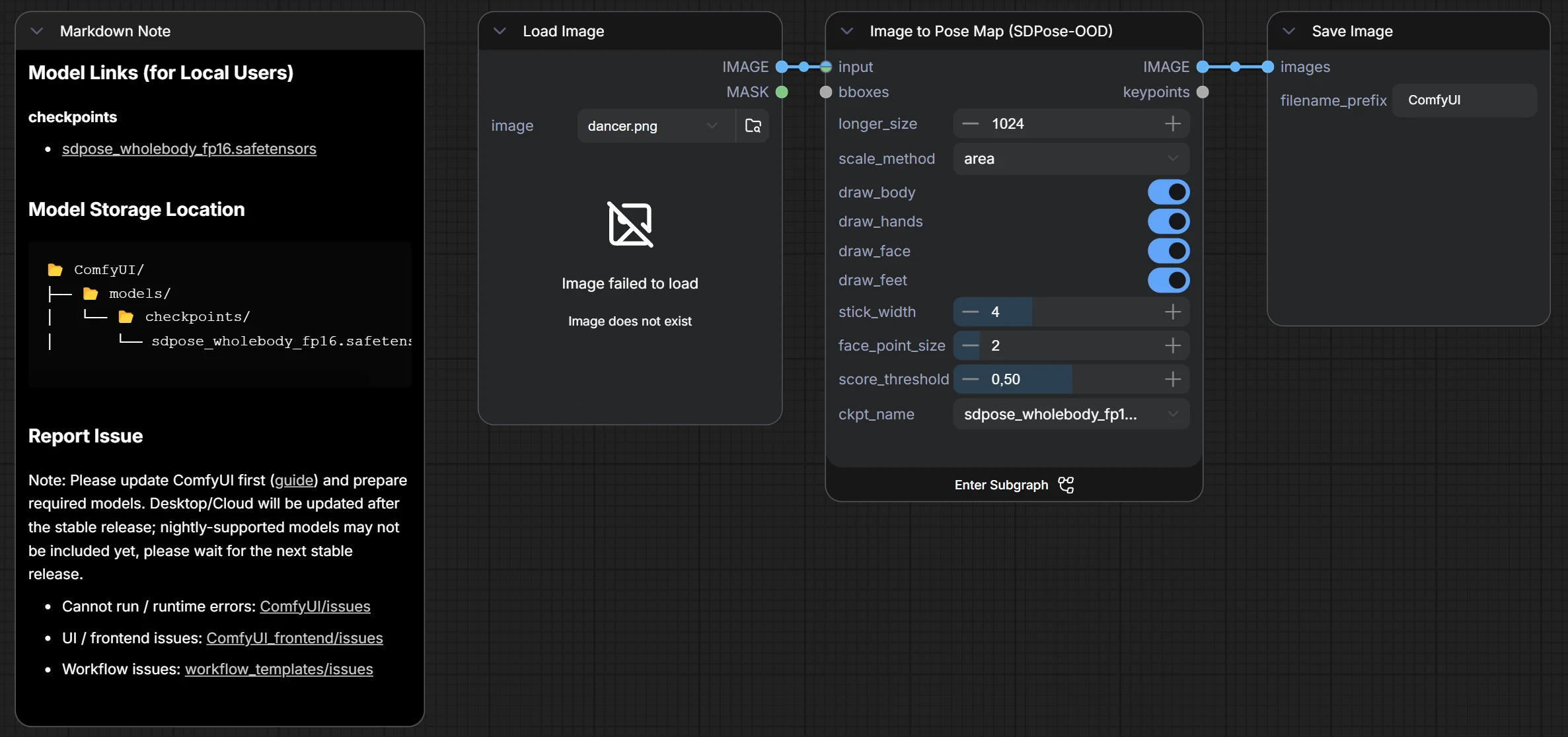Screen dimensions: 1568x737
Task: Decrease score_threshold with minus icon
Action: coord(970,379)
